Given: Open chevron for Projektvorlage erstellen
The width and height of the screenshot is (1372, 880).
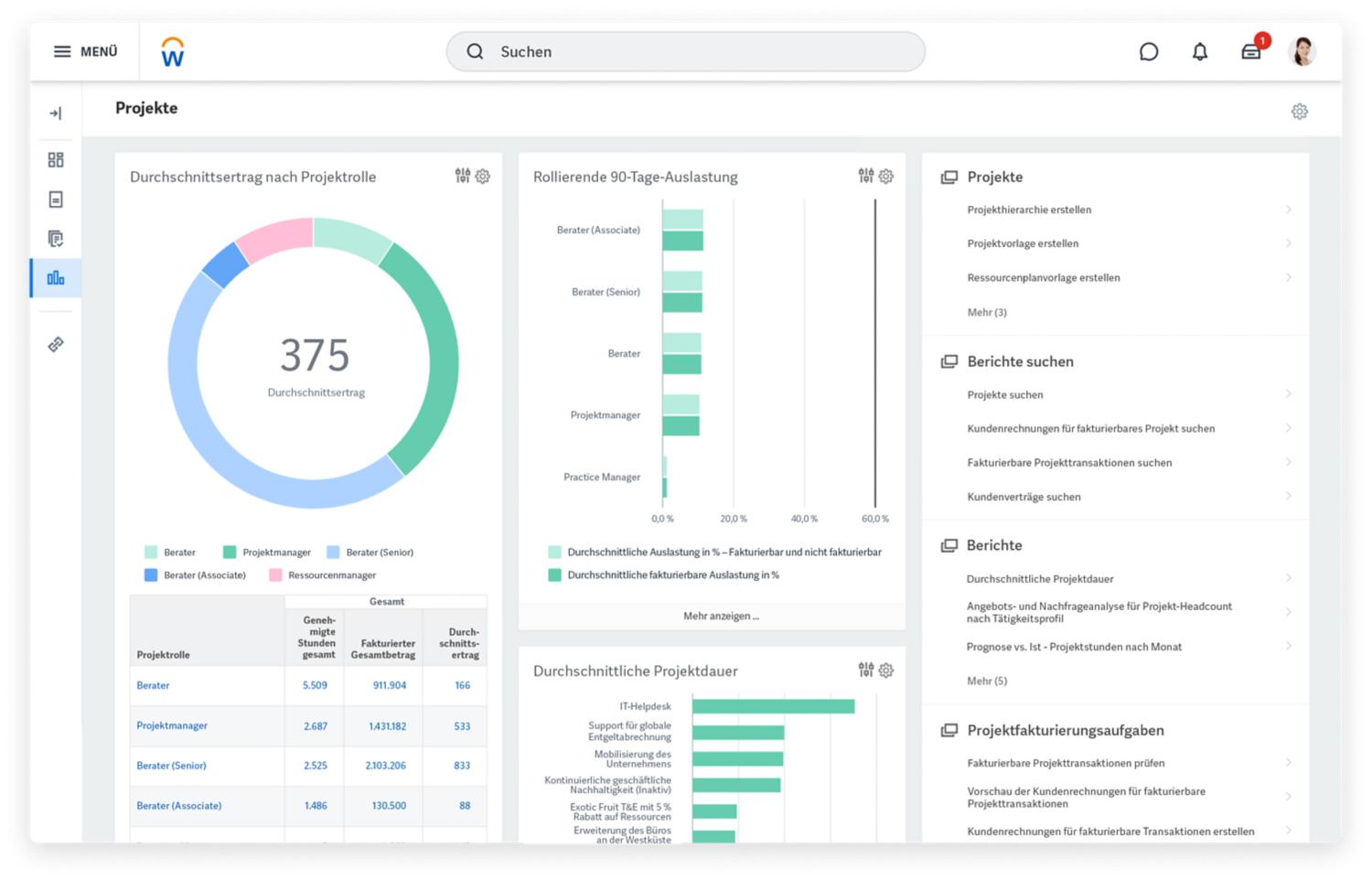Looking at the screenshot, I should [1289, 243].
